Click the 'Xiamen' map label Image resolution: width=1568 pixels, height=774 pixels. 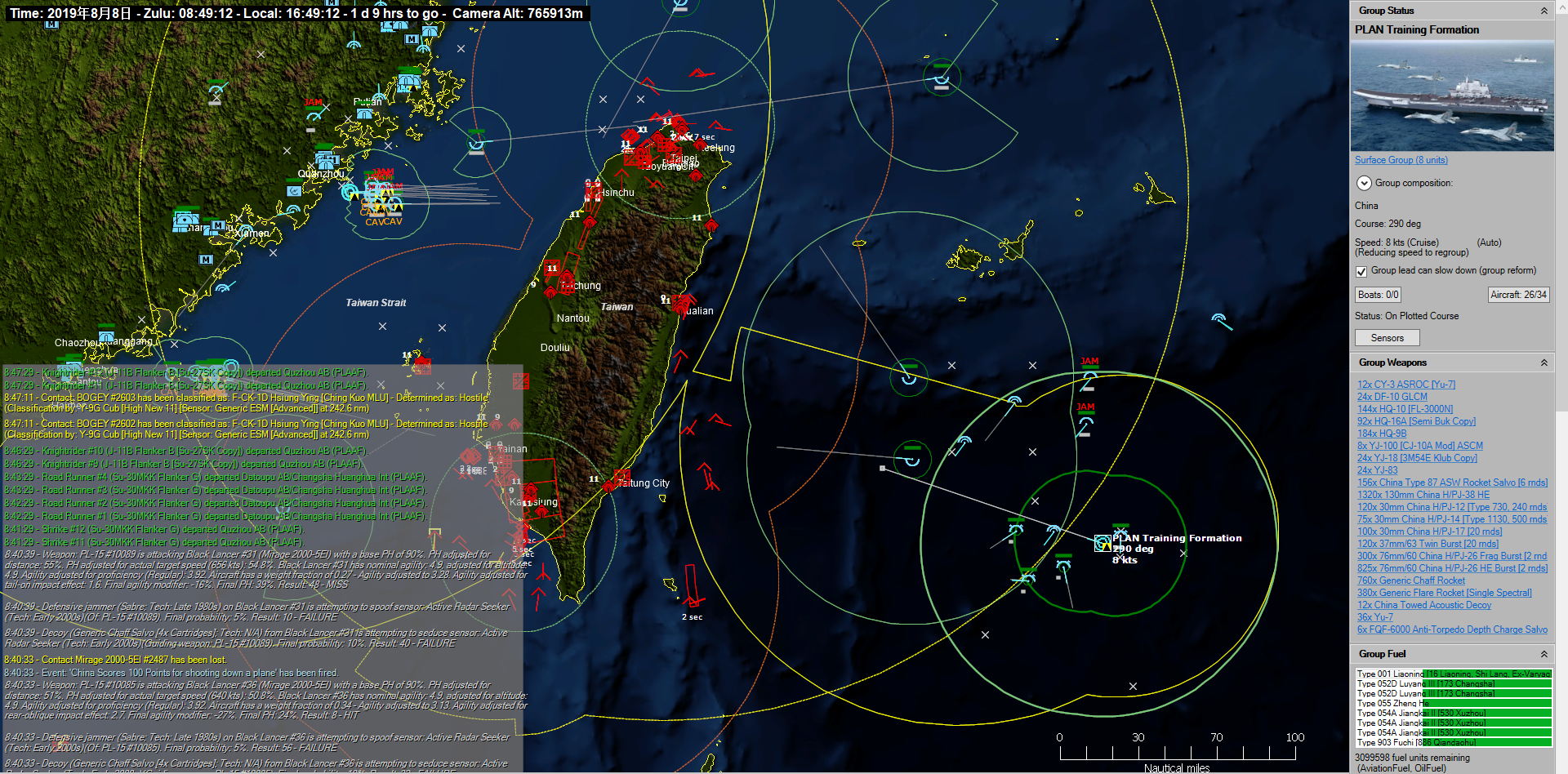point(252,234)
